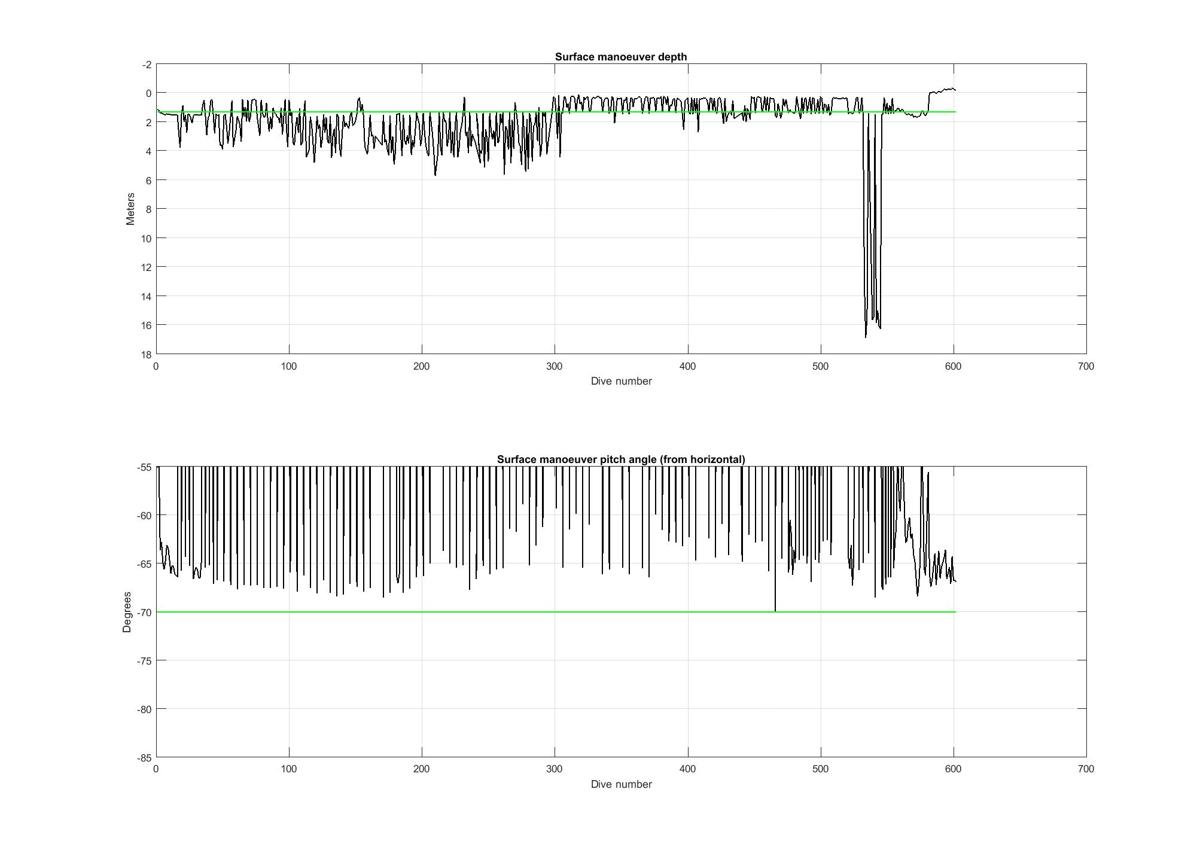The image size is (1200, 851).
Task: Pick the '500' dive tick under the depth plot
Action: click(x=821, y=366)
